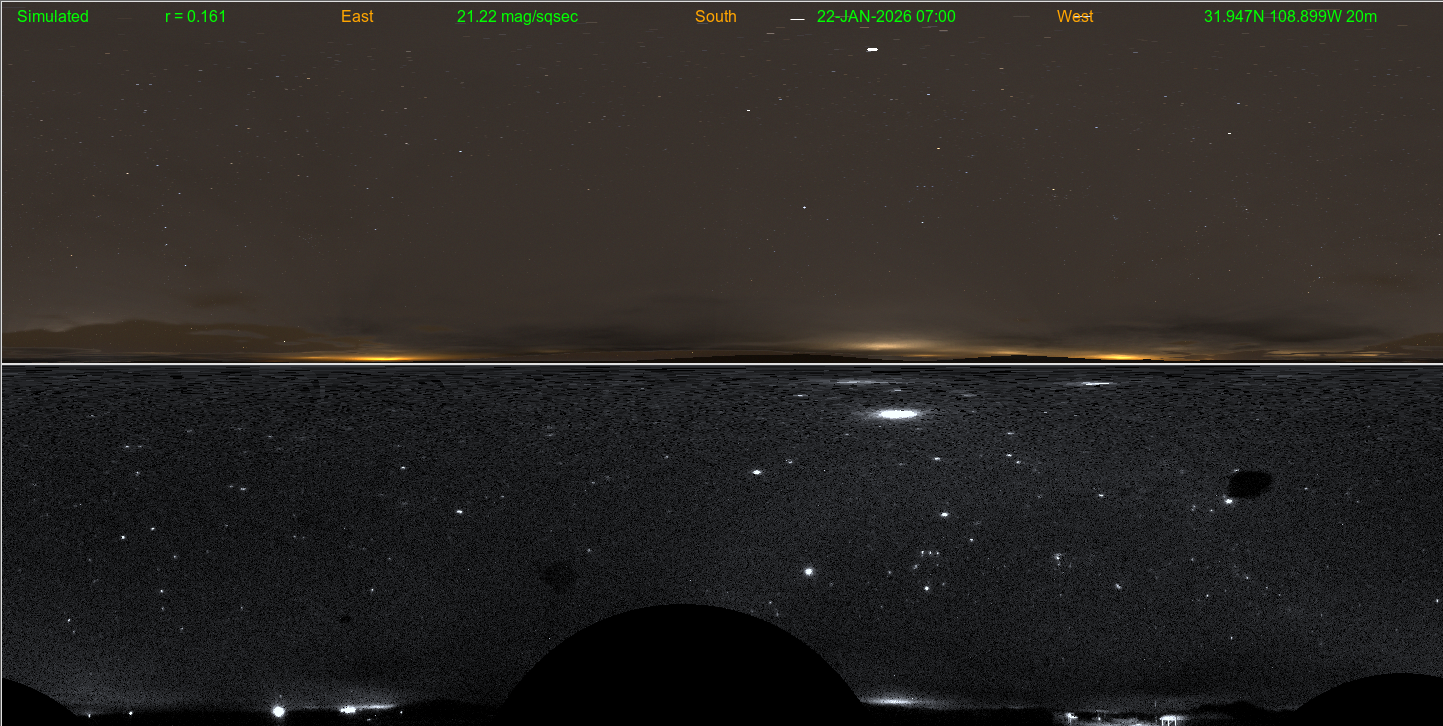Click the orange West direction marker
1443x726 pixels.
point(1075,17)
